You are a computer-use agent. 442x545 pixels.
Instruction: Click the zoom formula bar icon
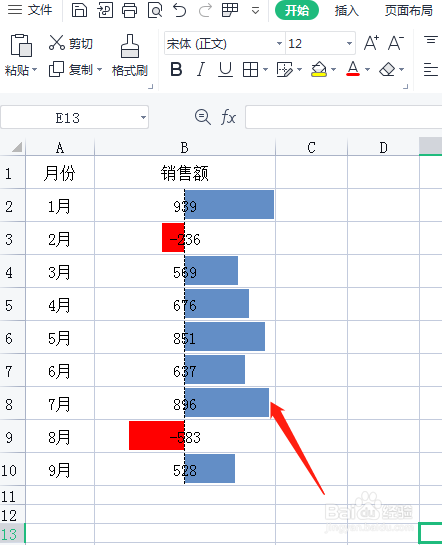(203, 117)
